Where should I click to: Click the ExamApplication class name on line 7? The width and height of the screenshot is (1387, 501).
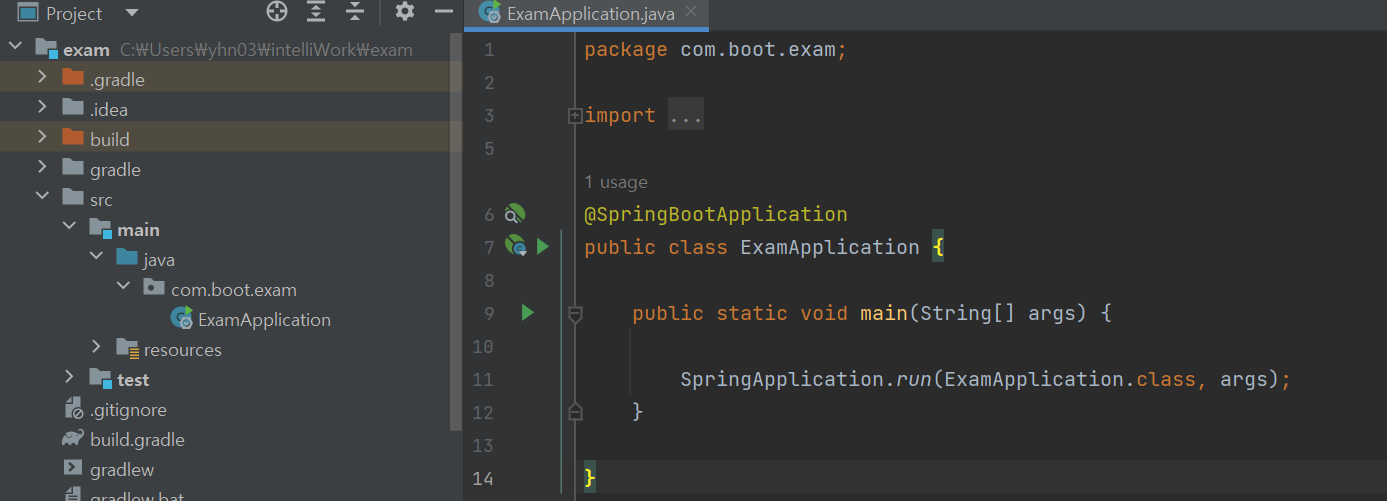click(x=829, y=247)
